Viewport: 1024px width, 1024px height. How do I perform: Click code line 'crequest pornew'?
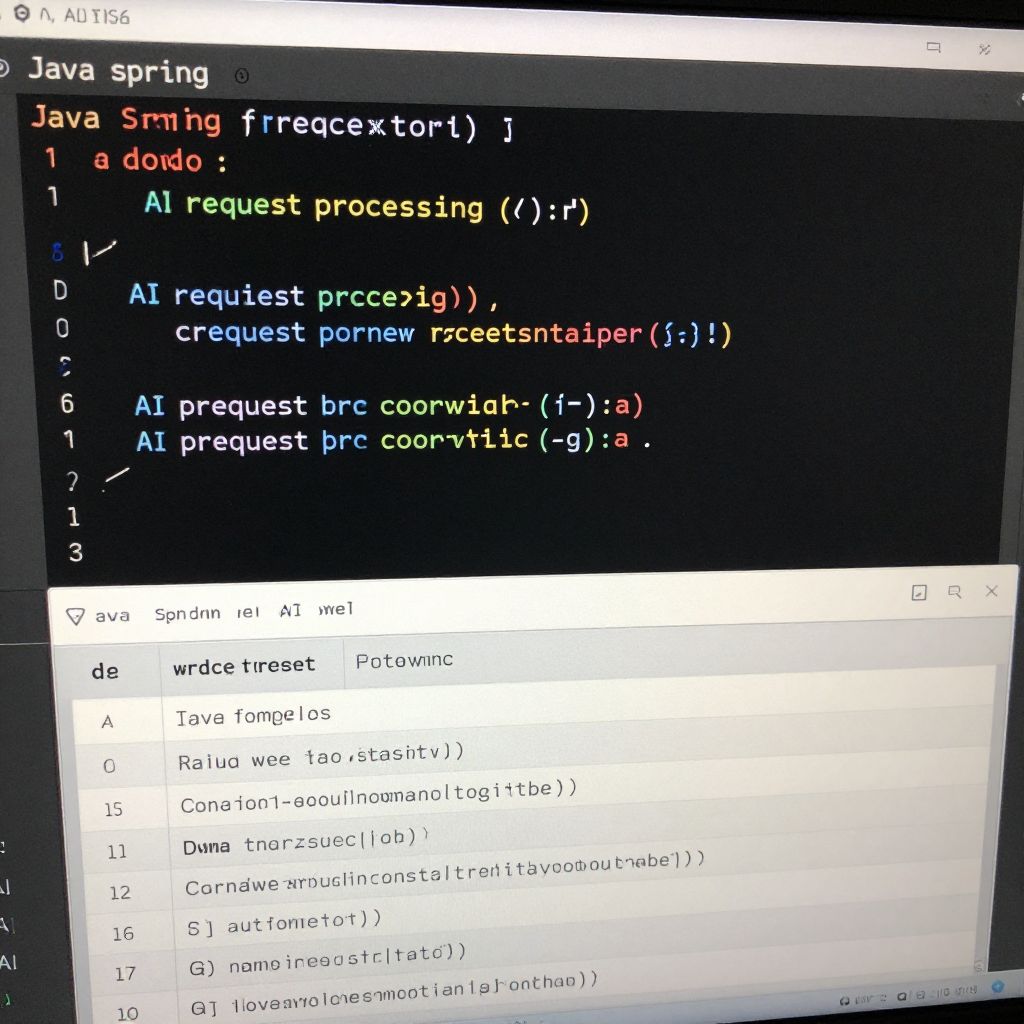453,333
